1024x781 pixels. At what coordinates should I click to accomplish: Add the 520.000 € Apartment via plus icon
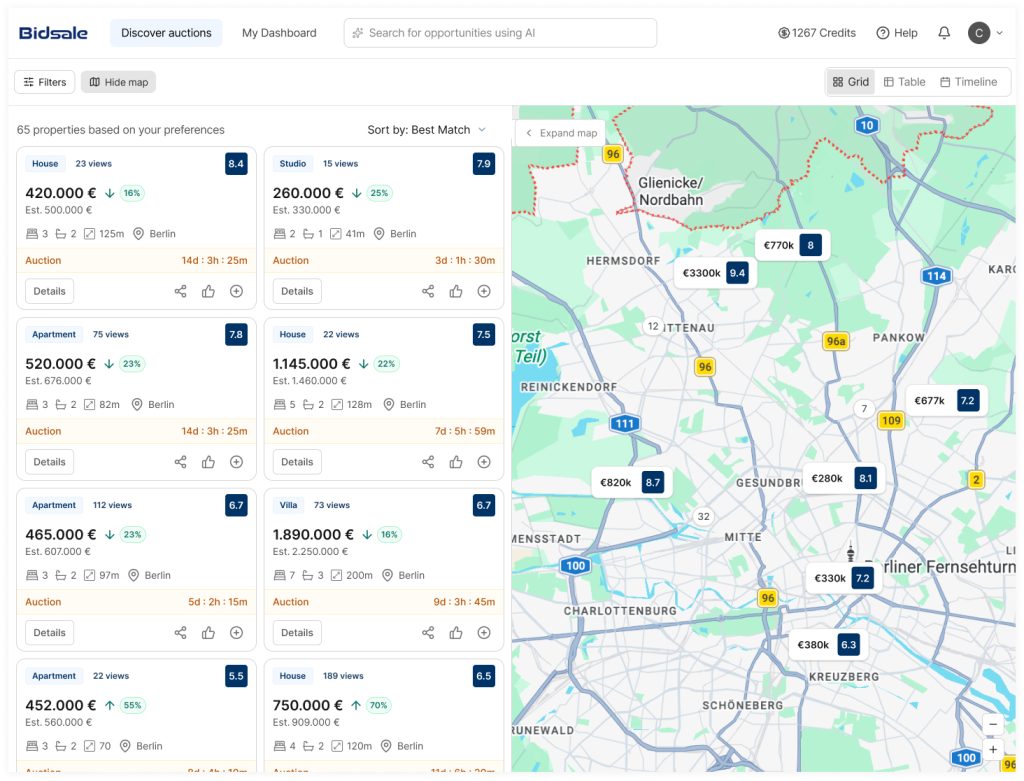[x=236, y=462]
